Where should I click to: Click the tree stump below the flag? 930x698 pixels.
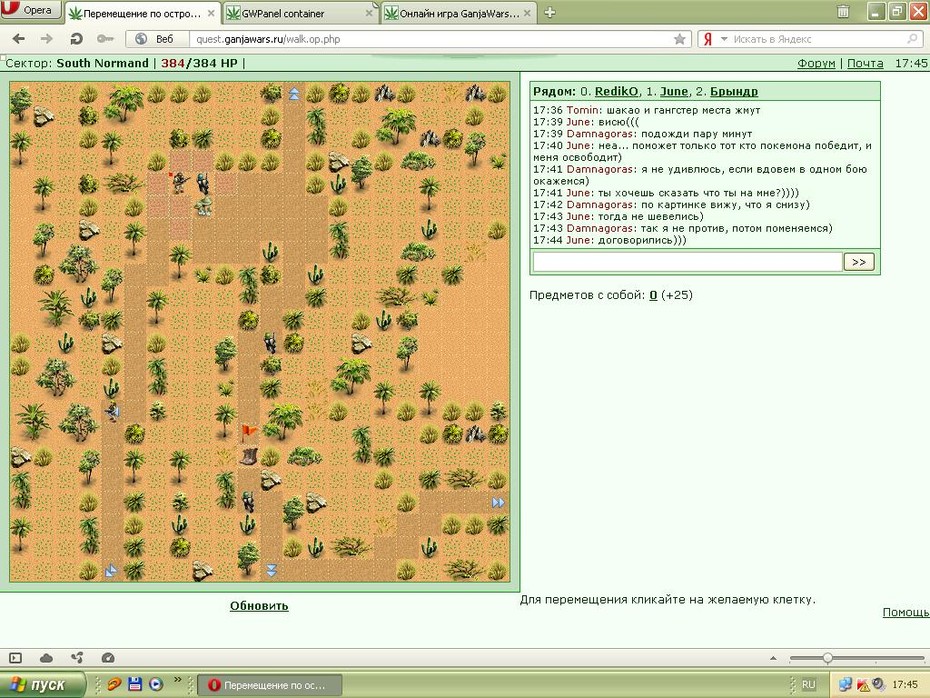click(x=249, y=455)
